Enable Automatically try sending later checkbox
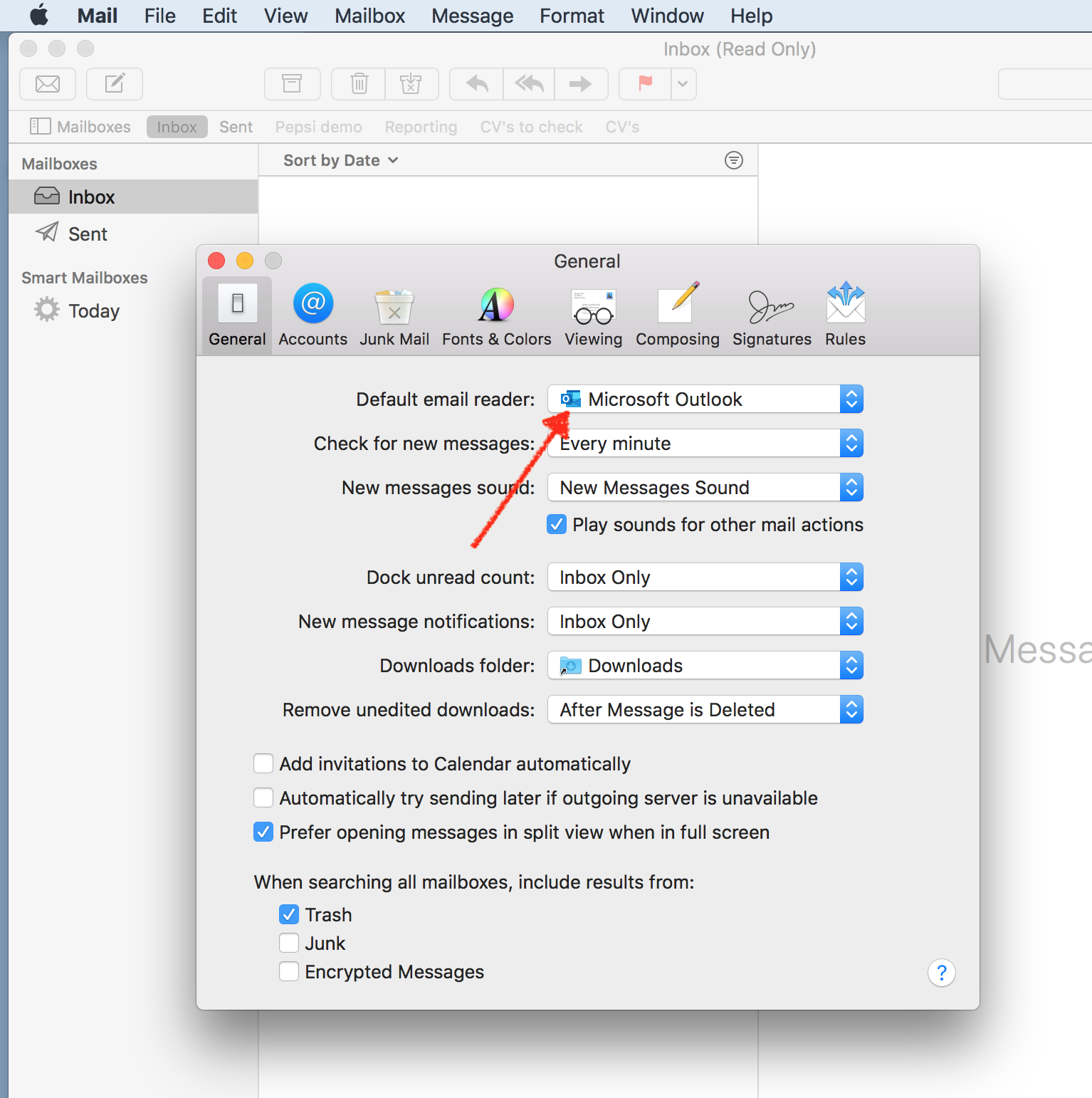The width and height of the screenshot is (1092, 1098). (x=263, y=798)
